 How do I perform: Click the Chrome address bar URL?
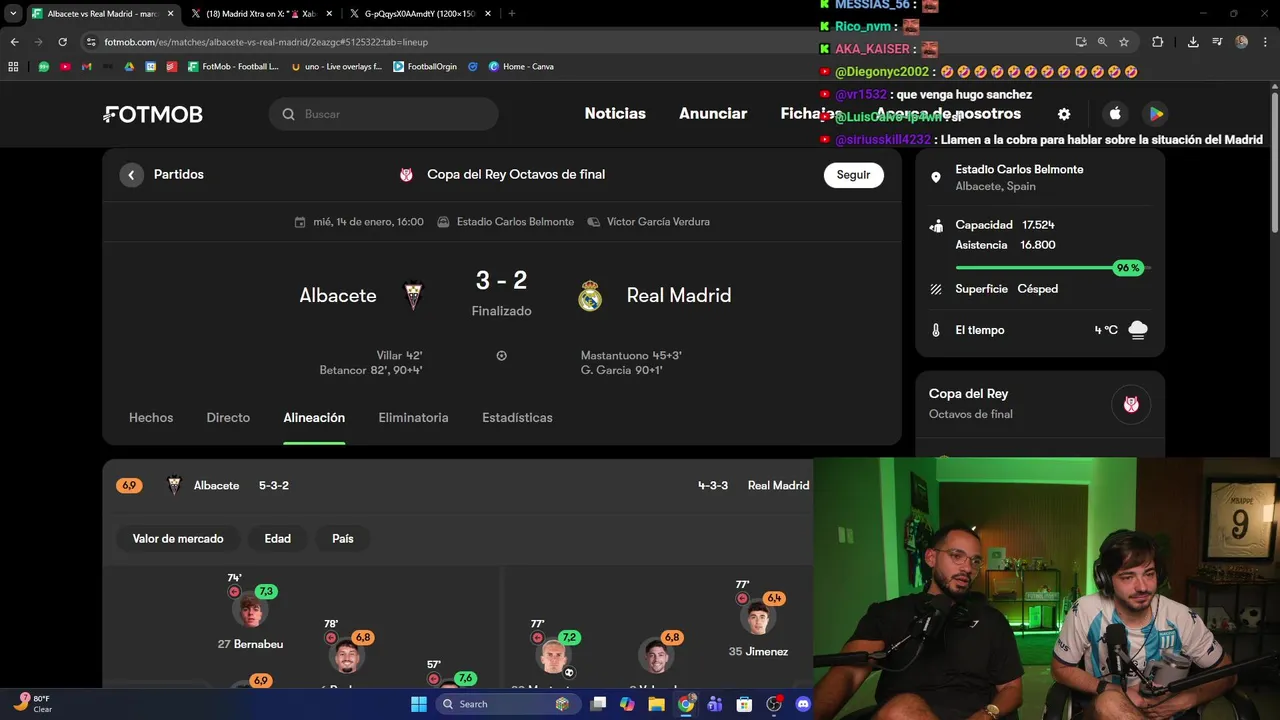tap(265, 42)
